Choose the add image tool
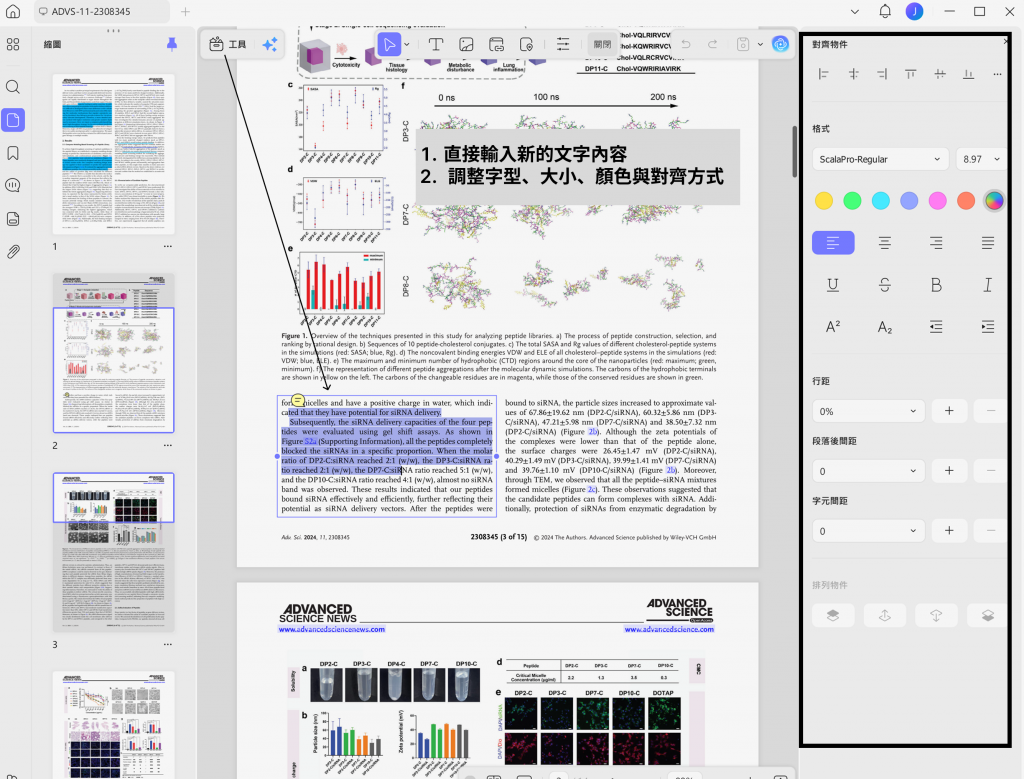The height and width of the screenshot is (779, 1024). pos(466,44)
